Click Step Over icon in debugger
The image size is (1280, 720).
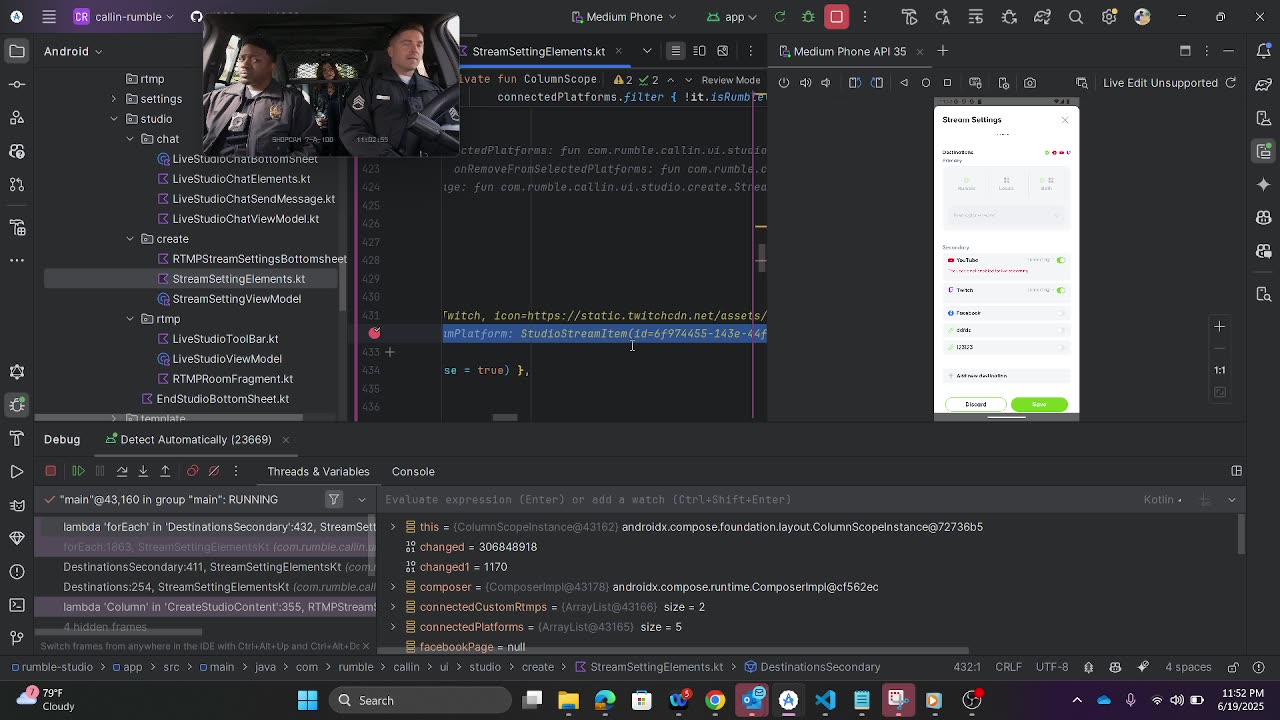(122, 471)
